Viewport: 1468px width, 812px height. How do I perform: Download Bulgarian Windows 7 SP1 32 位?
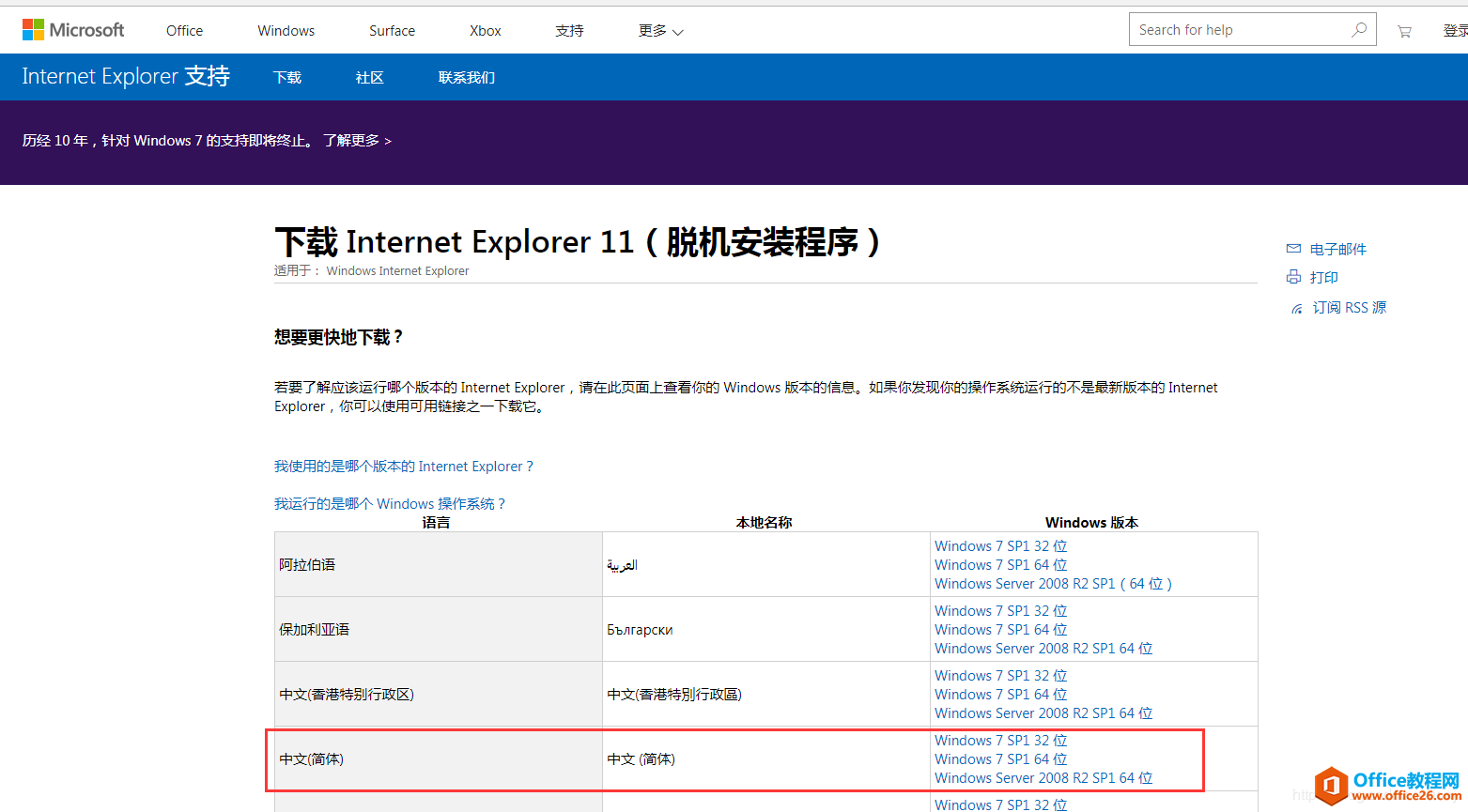tap(1001, 611)
